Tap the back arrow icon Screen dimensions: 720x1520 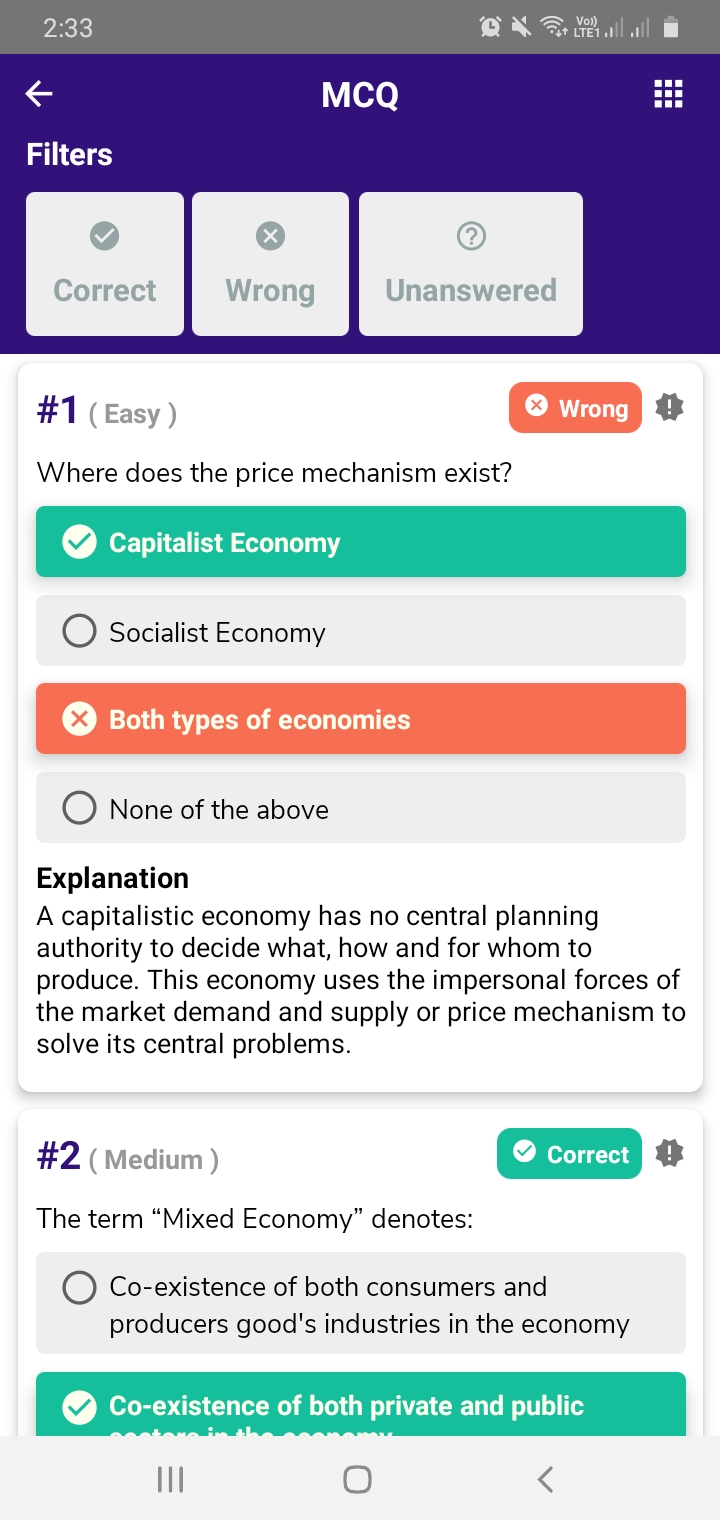tap(40, 94)
